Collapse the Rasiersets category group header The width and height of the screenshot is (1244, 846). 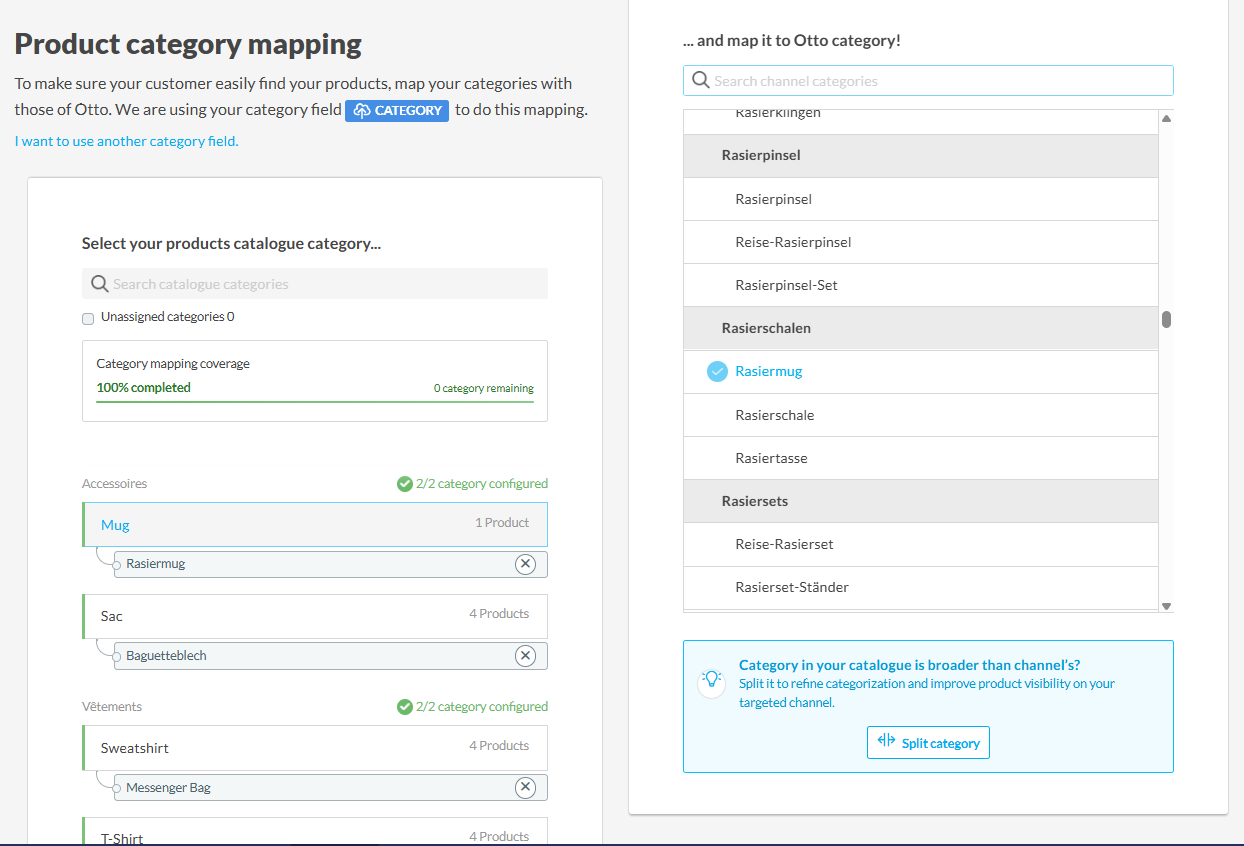pyautogui.click(x=920, y=501)
